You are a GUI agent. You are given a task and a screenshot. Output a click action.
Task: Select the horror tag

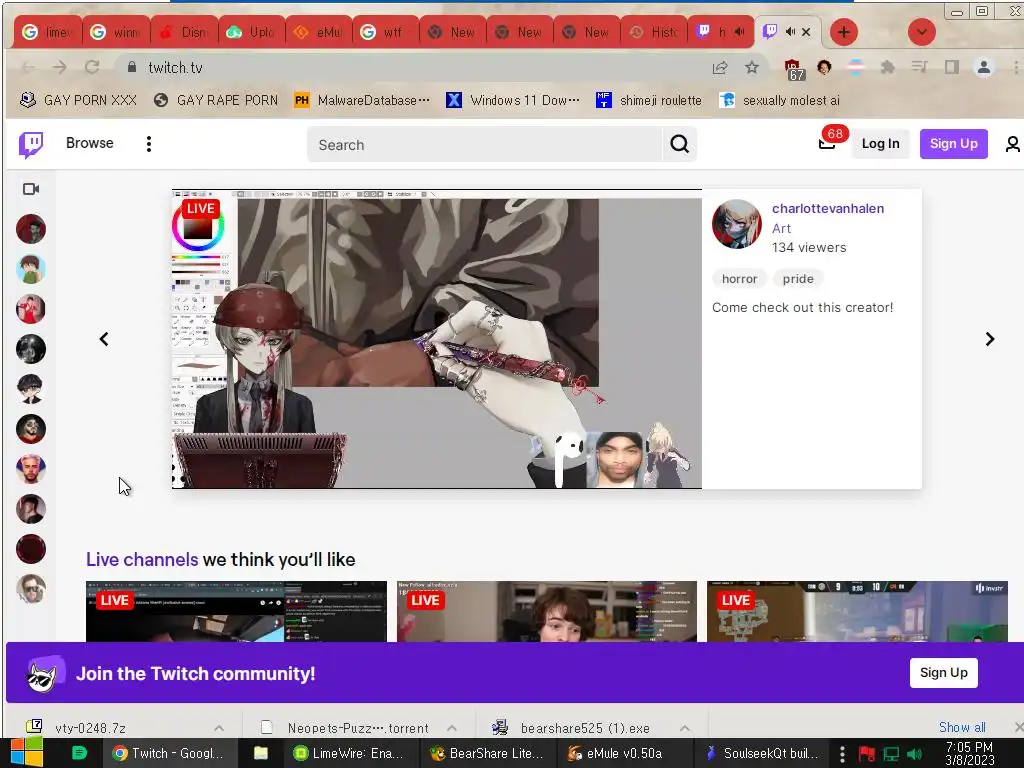(739, 279)
